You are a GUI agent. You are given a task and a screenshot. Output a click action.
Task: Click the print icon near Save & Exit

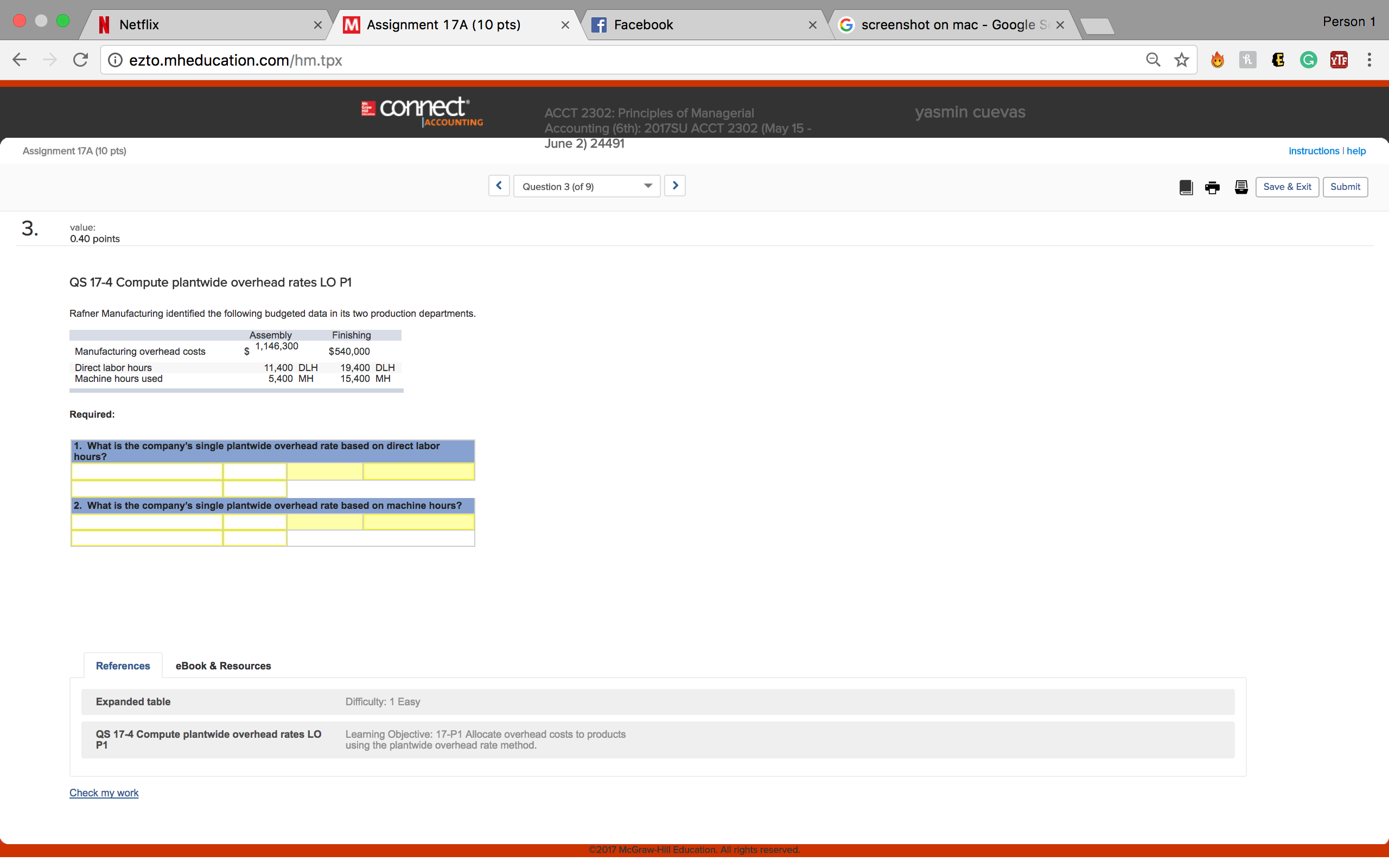(1212, 187)
